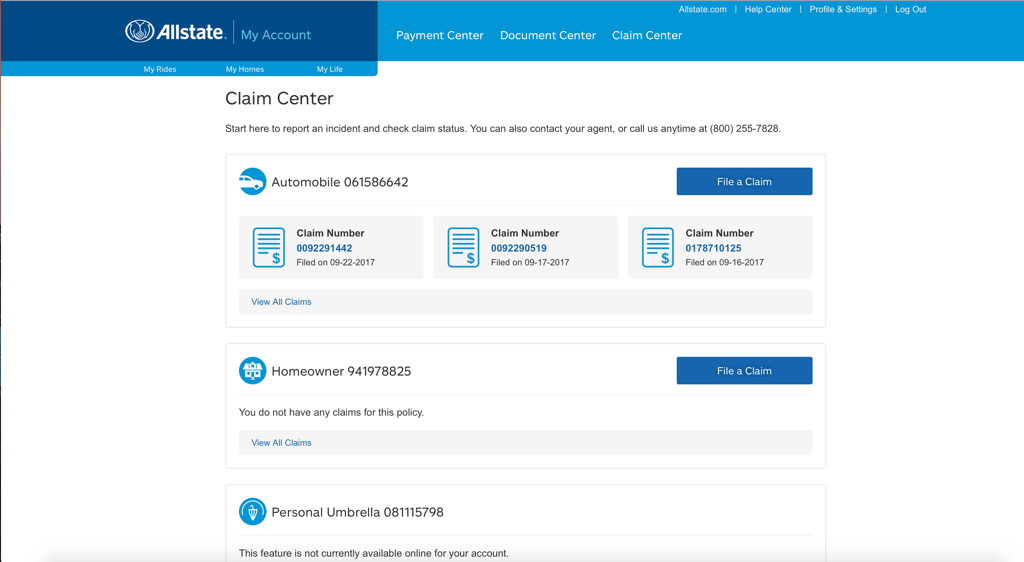Open Profile & Settings

click(843, 9)
